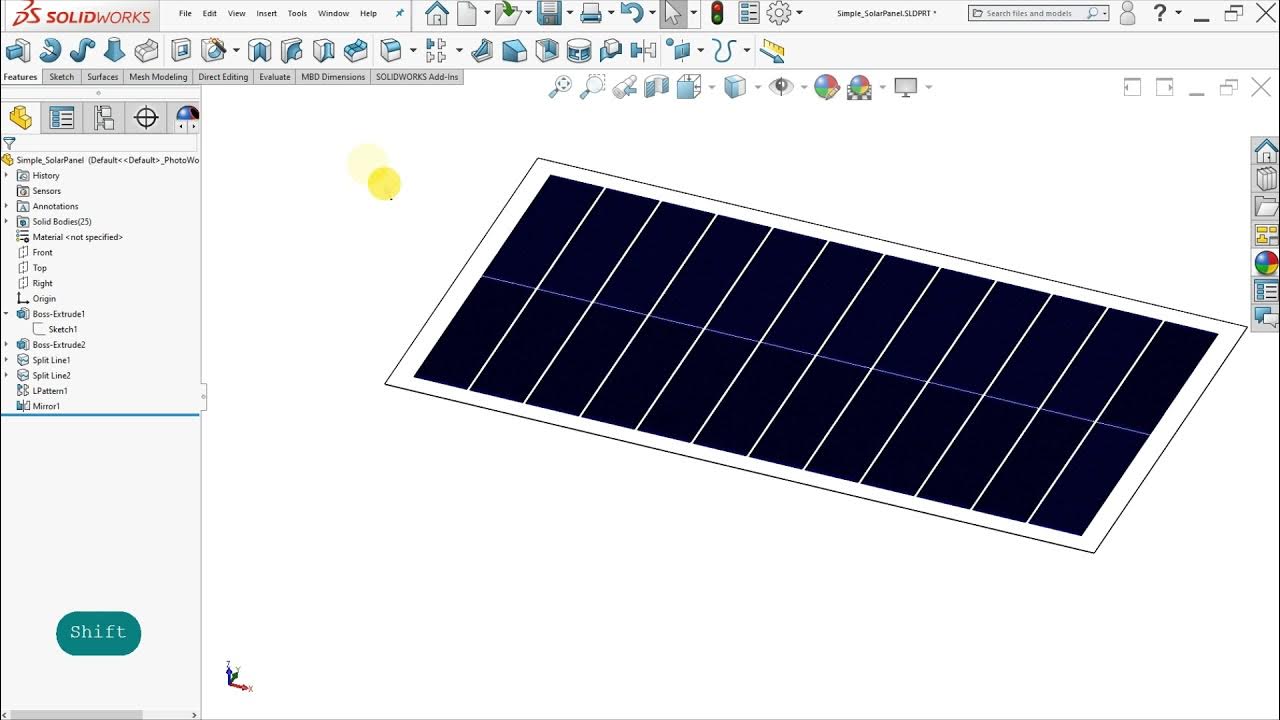Switch to the Surfaces tab
Image resolution: width=1280 pixels, height=720 pixels.
click(x=102, y=77)
